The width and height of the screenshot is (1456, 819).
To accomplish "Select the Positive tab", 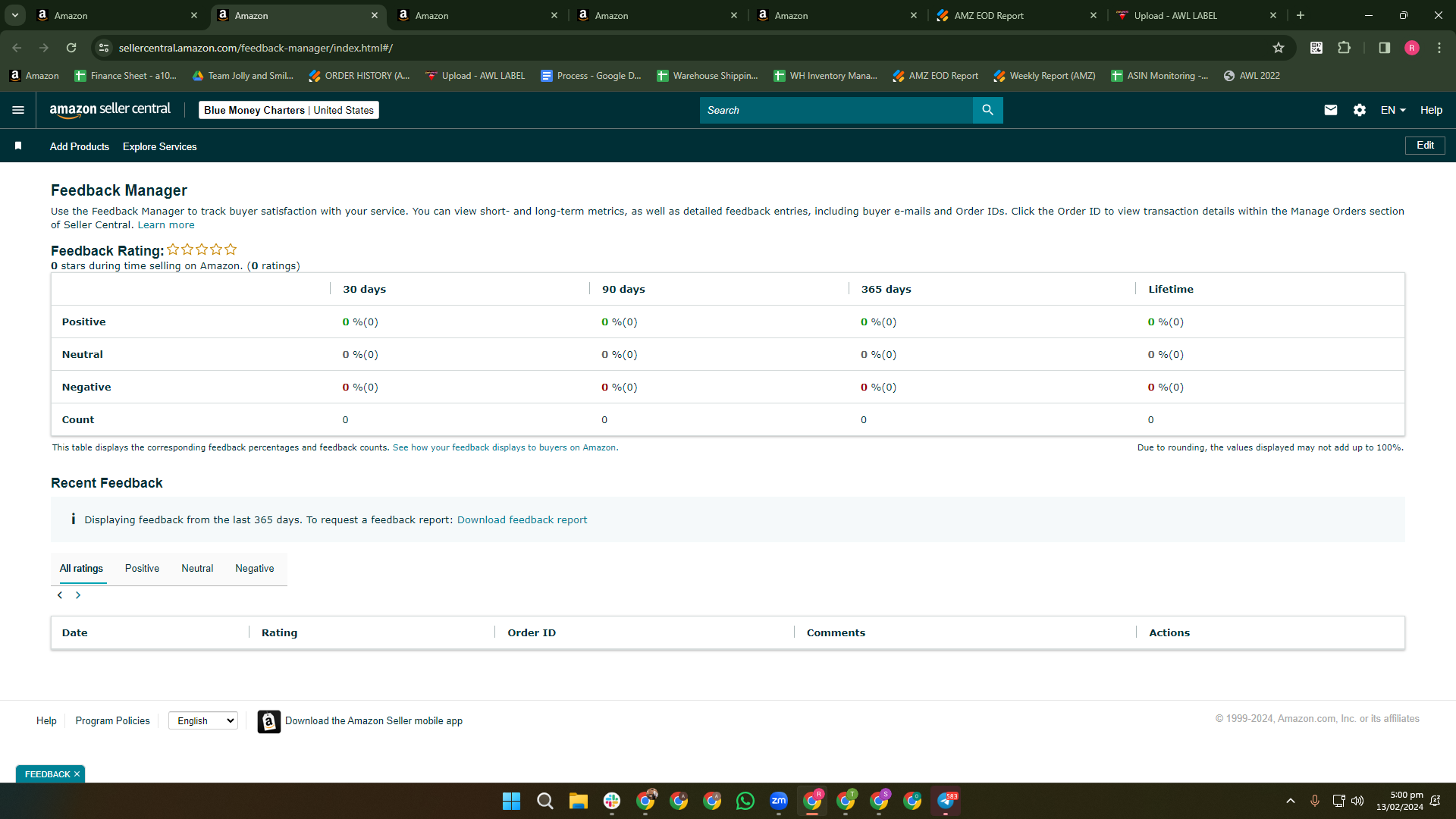I will (x=142, y=569).
